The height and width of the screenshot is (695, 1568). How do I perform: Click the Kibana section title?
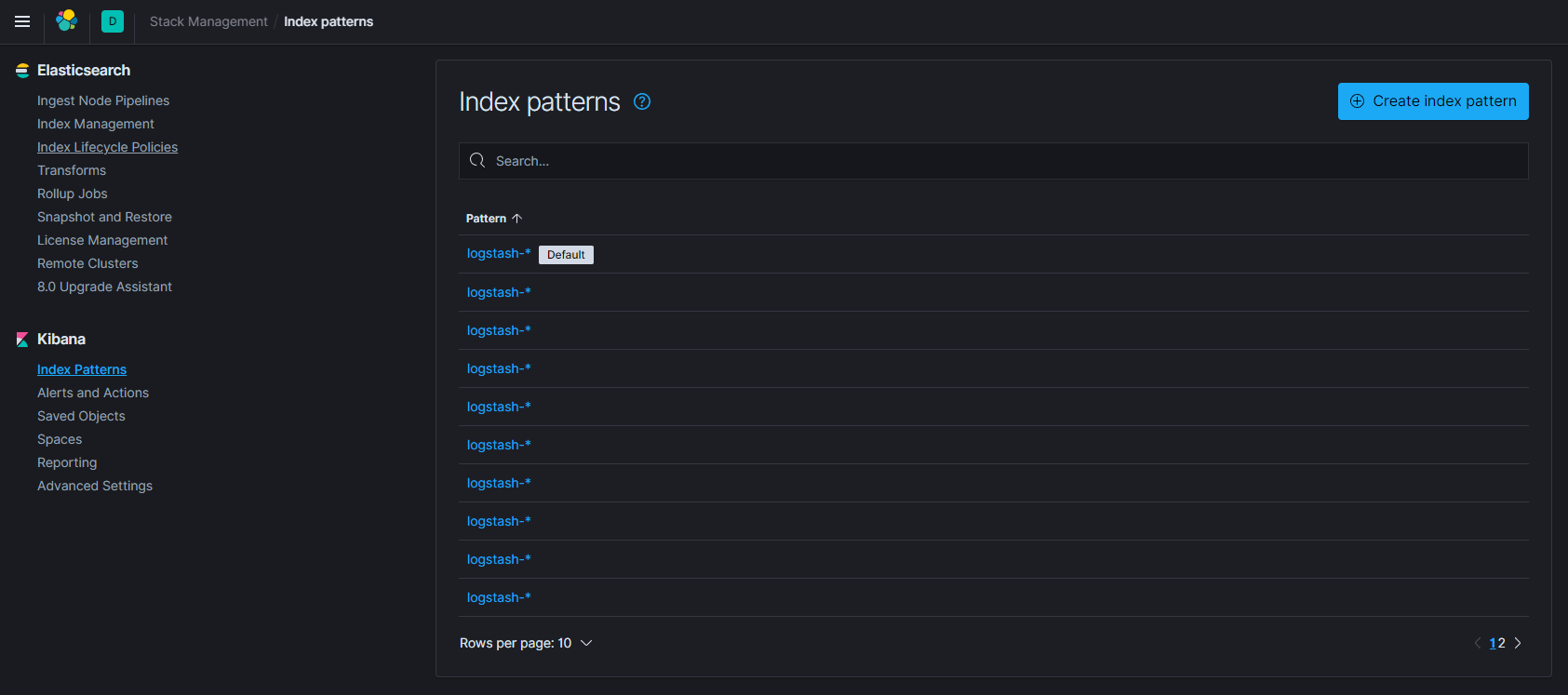point(61,340)
